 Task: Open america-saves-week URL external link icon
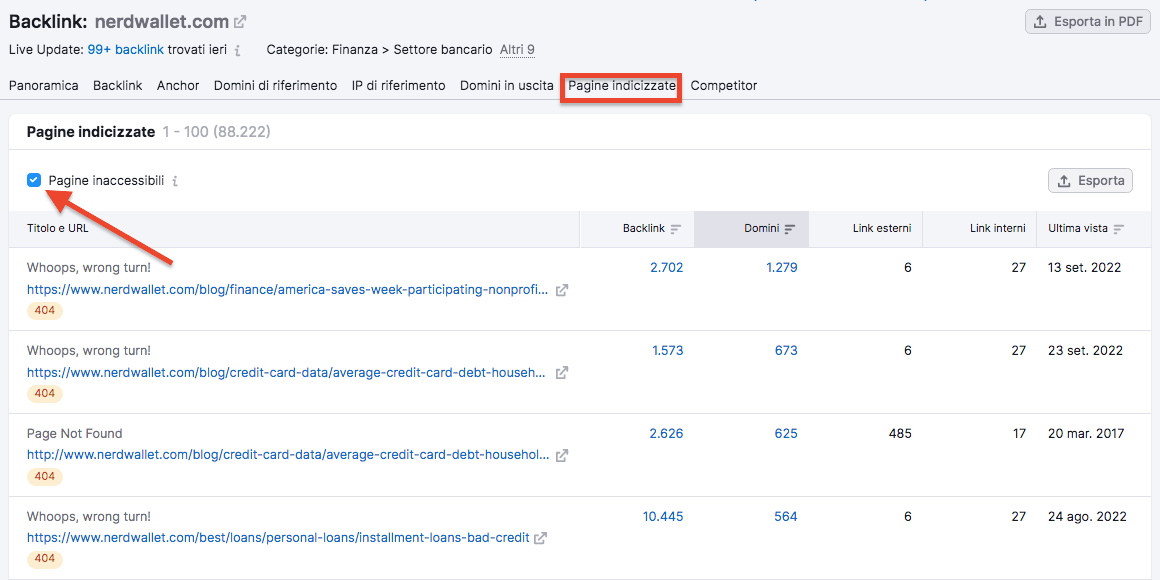coord(562,290)
